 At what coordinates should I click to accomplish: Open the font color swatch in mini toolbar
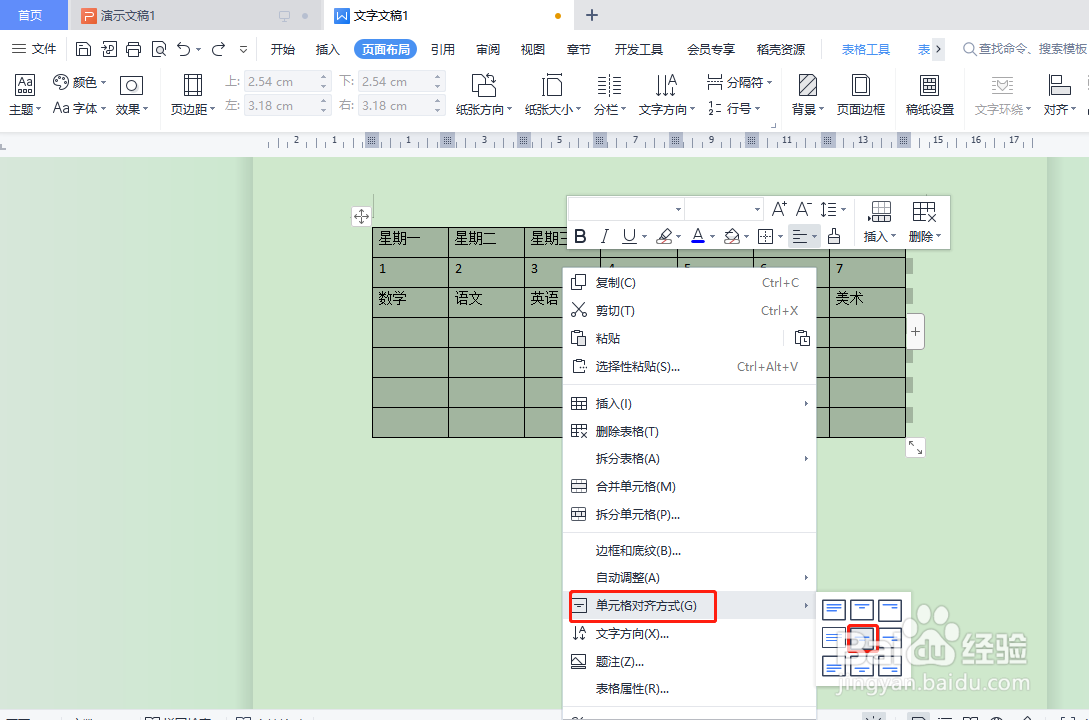(x=700, y=236)
